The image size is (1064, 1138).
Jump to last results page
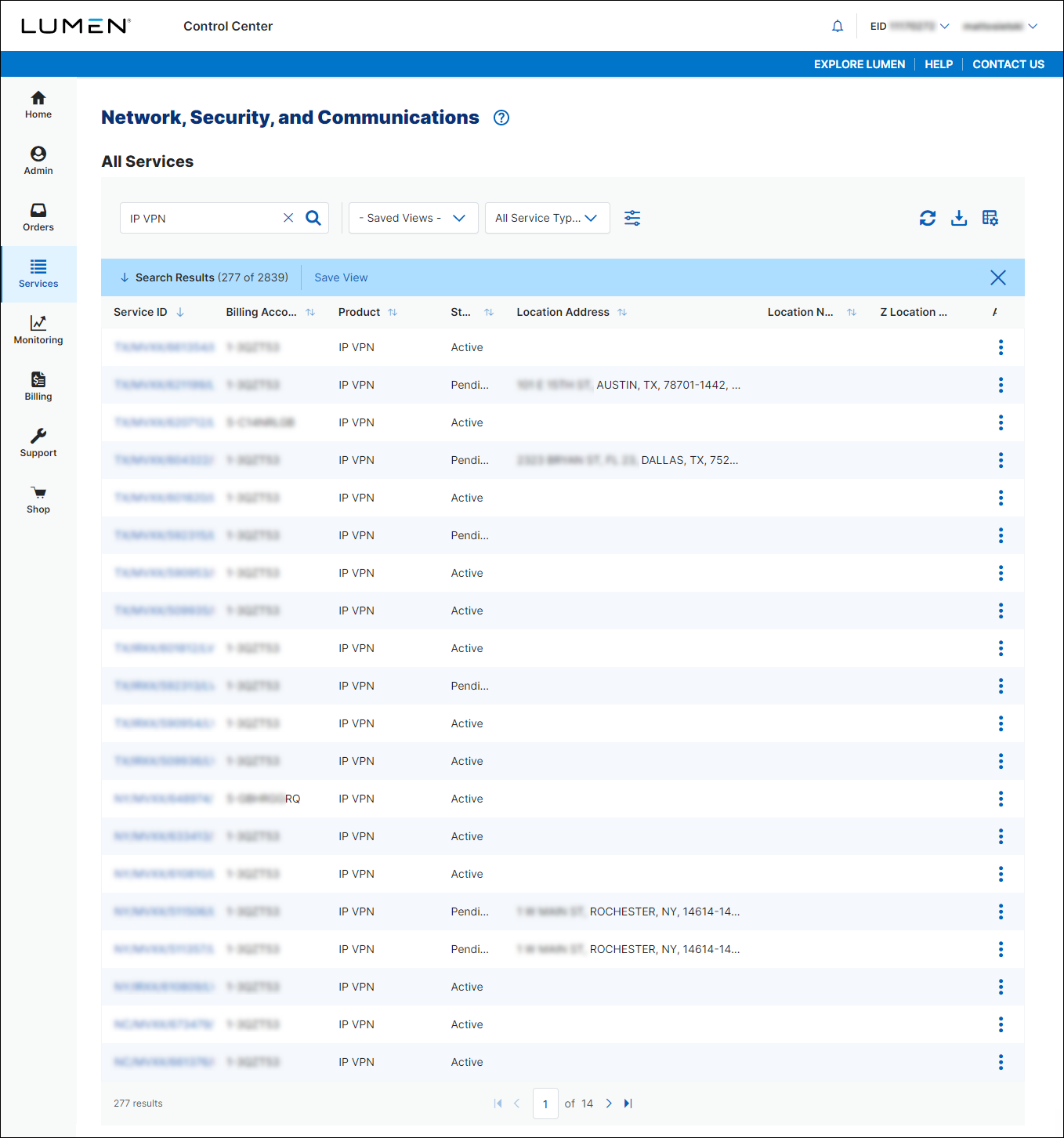628,1104
